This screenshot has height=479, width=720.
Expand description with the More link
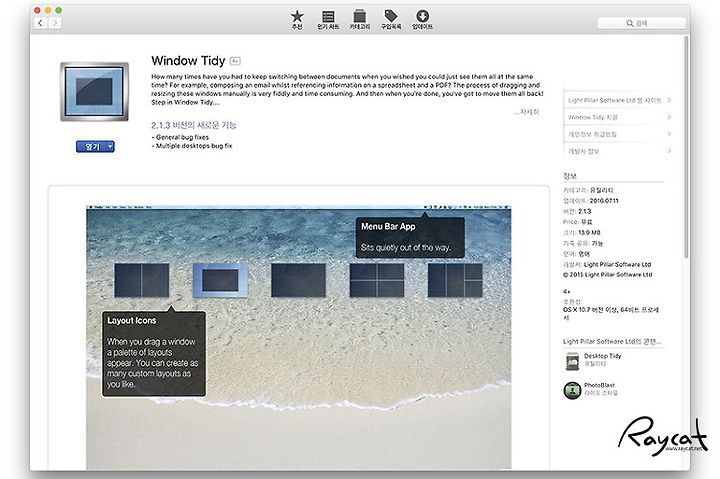[x=527, y=112]
